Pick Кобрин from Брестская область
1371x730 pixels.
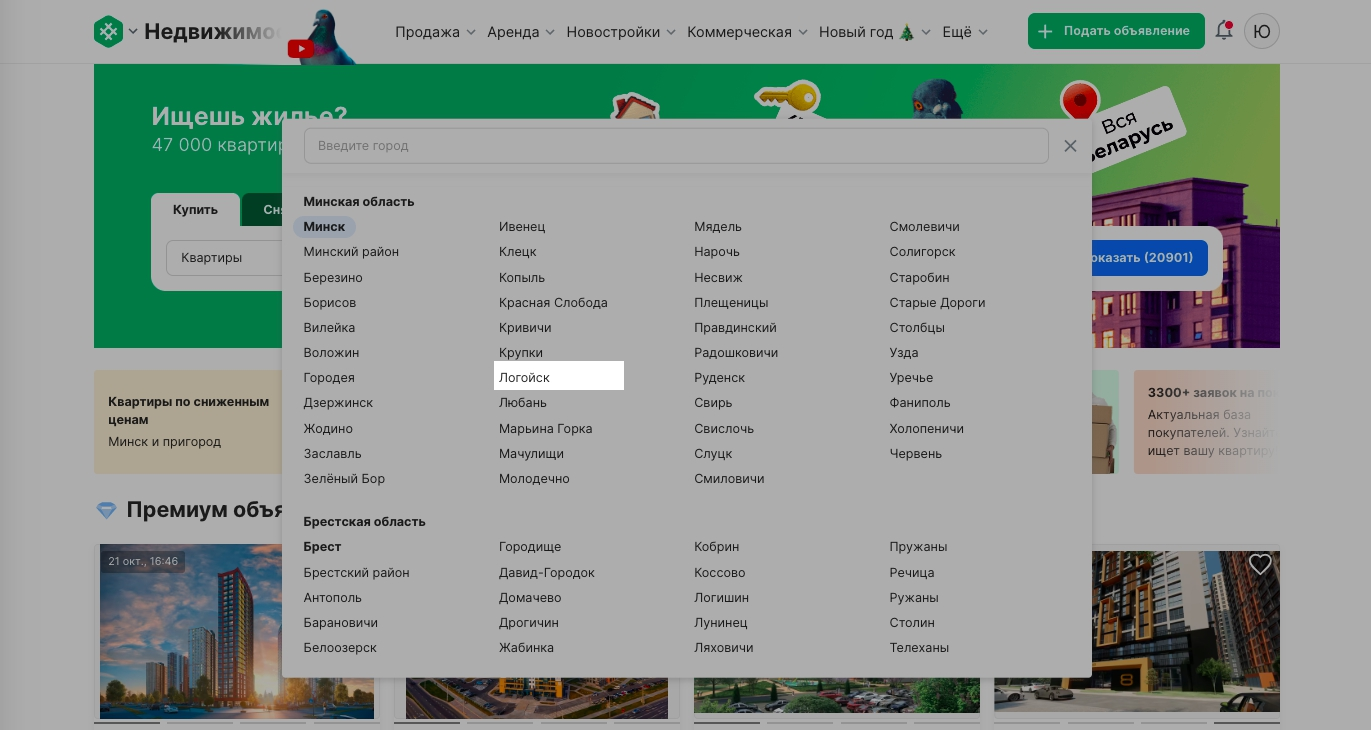(716, 547)
